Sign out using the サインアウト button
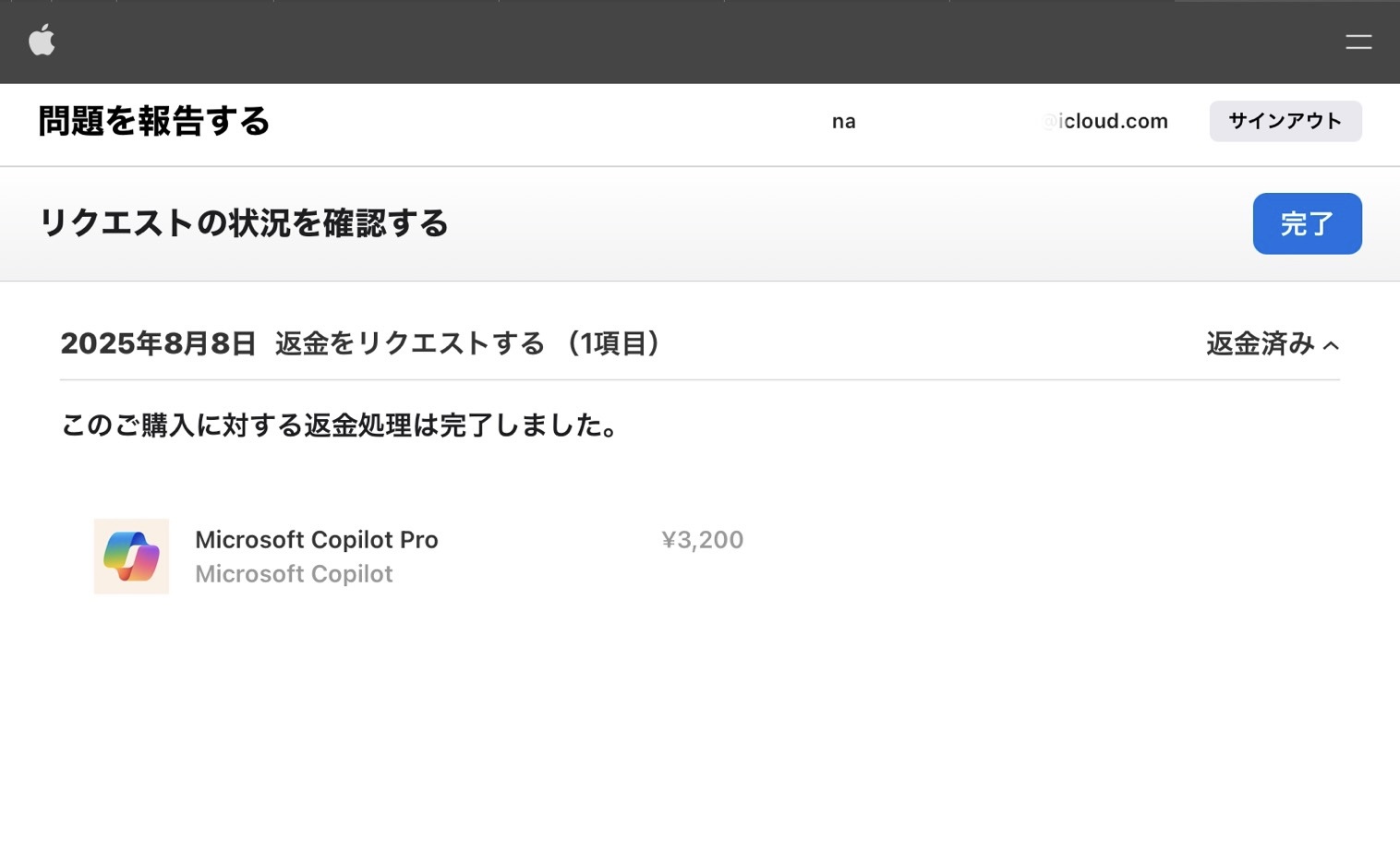This screenshot has height=851, width=1400. [1285, 121]
